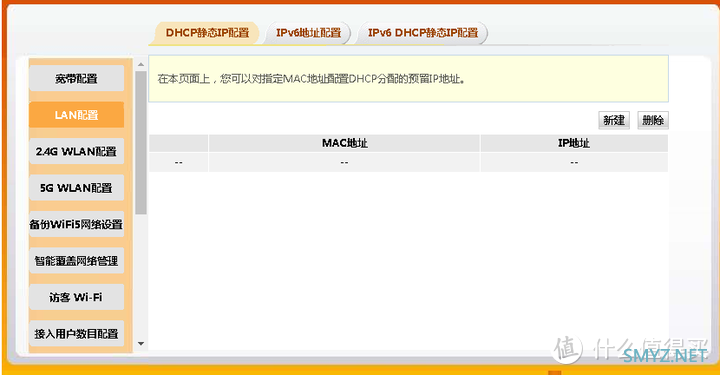Select LAN配置 sidebar item

coord(77,115)
